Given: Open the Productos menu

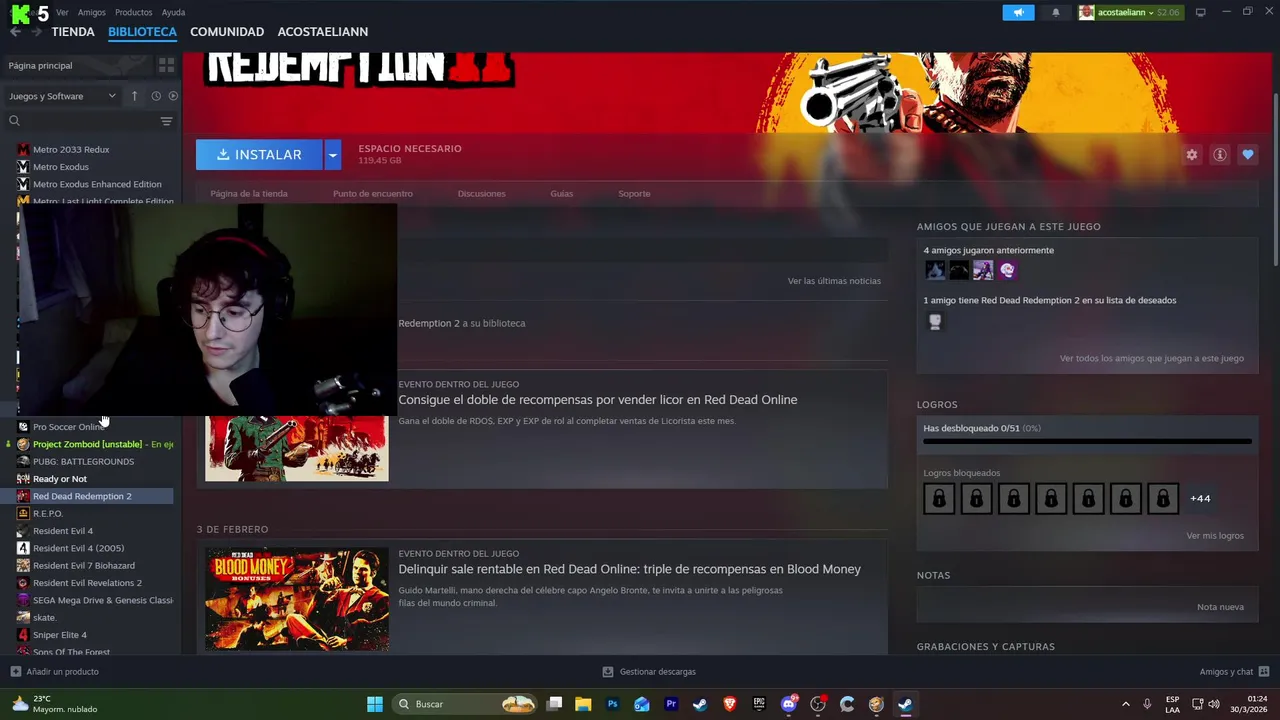Looking at the screenshot, I should coord(133,12).
